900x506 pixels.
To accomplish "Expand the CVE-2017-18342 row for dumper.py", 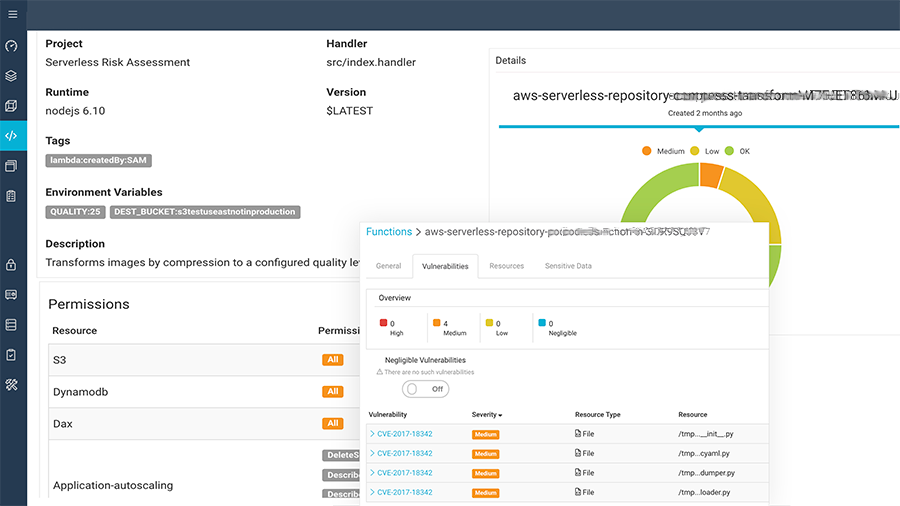I will coord(372,473).
